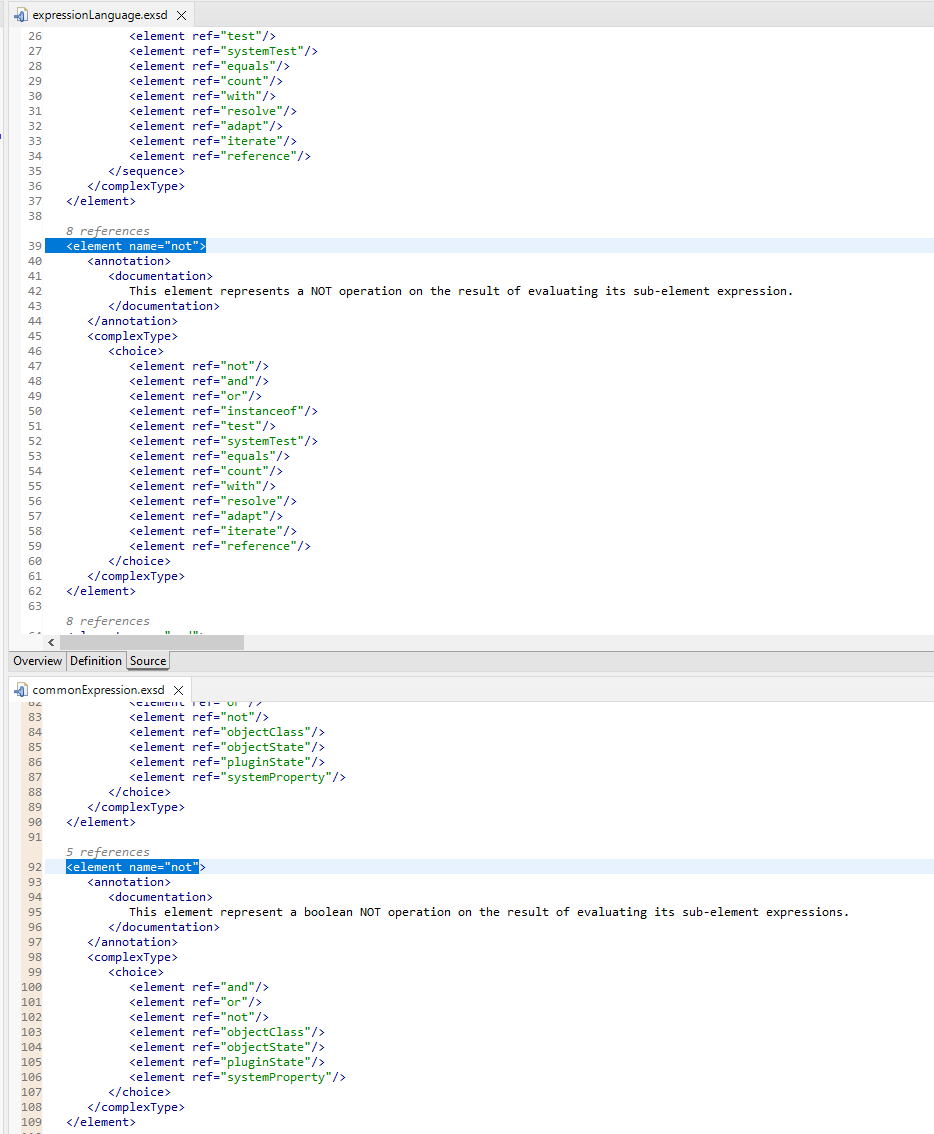Click the second "8 references" link near line 63
This screenshot has height=1134, width=934.
pyautogui.click(x=106, y=620)
